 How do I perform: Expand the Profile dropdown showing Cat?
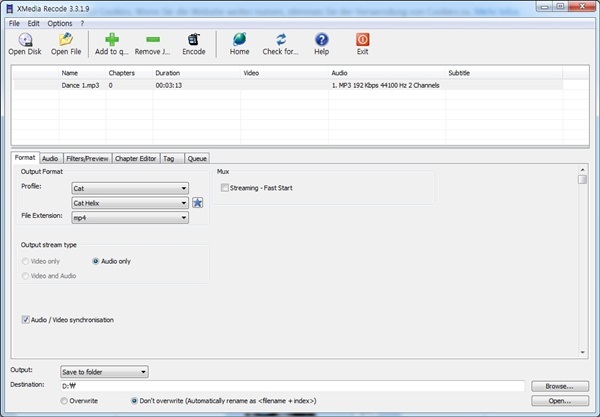click(x=130, y=188)
